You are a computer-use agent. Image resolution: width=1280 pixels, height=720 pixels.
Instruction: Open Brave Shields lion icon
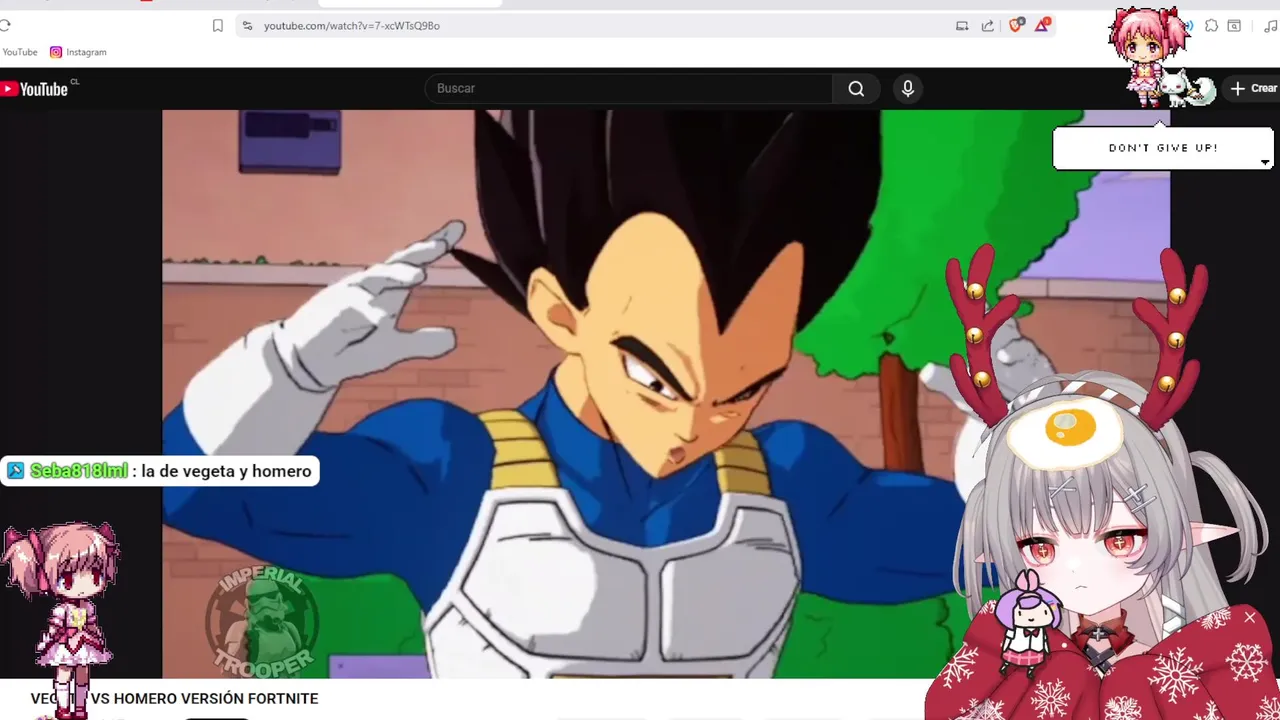[1016, 25]
